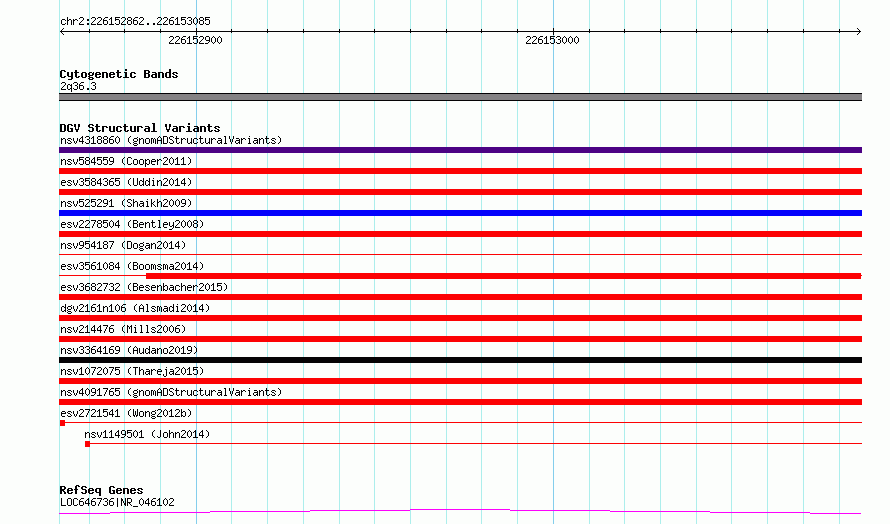Select the black Audano2019 variant bar
The image size is (890, 524).
[460, 360]
